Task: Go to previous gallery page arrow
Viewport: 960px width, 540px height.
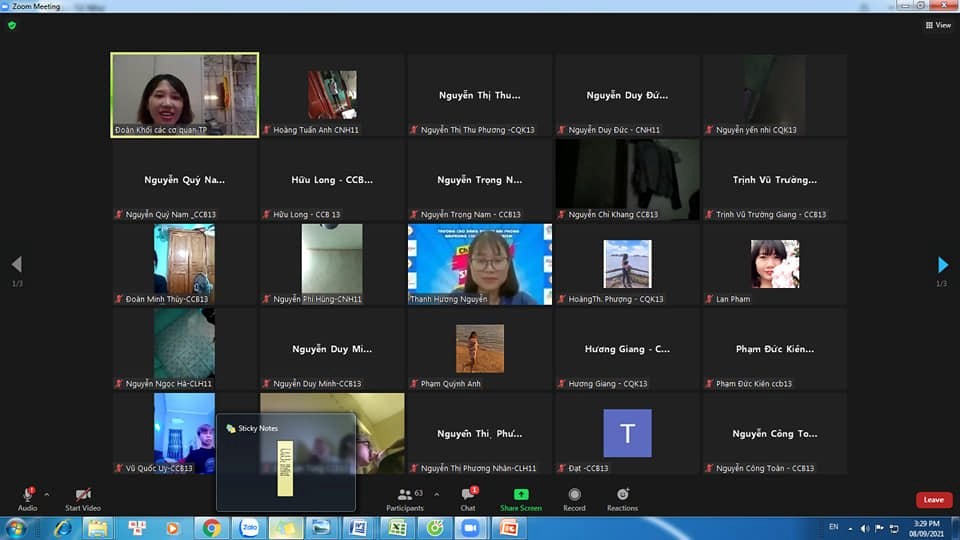Action: pos(17,264)
